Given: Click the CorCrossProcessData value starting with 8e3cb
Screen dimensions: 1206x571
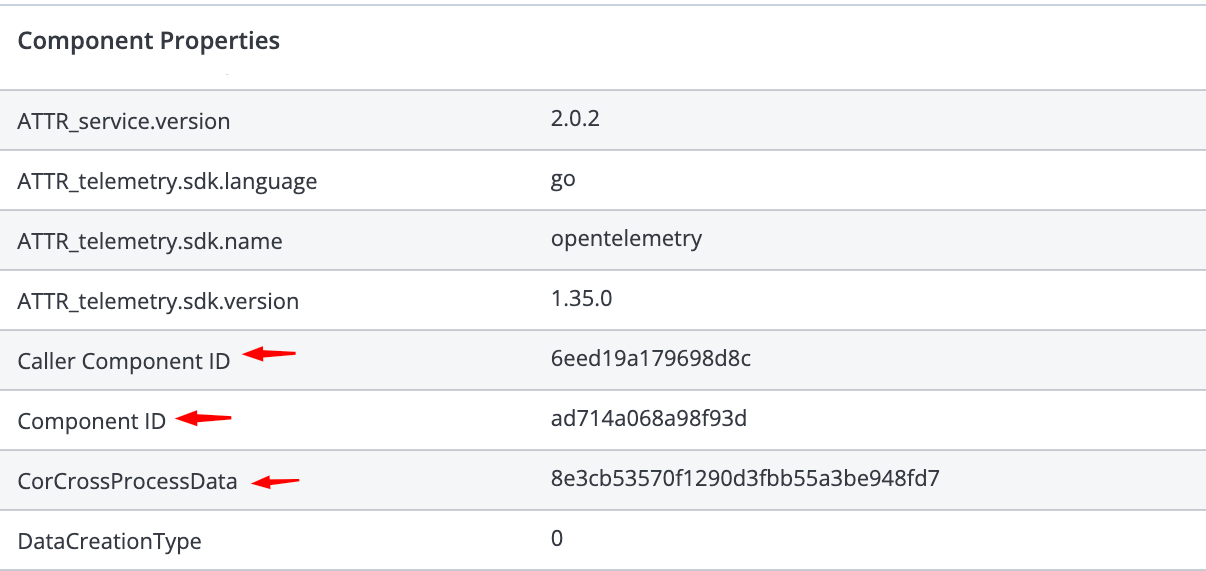Looking at the screenshot, I should pos(745,479).
